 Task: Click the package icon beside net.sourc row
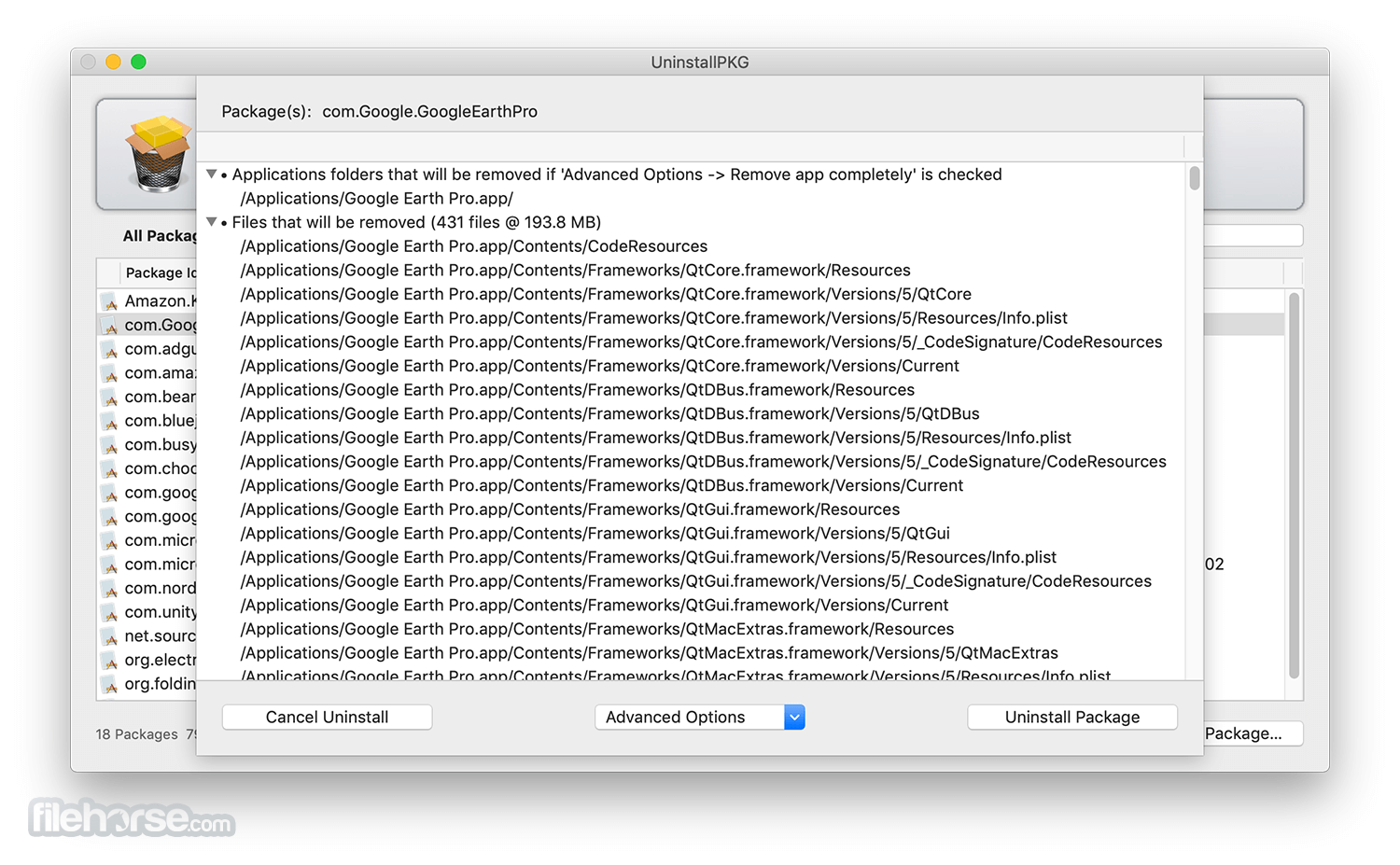tap(110, 636)
